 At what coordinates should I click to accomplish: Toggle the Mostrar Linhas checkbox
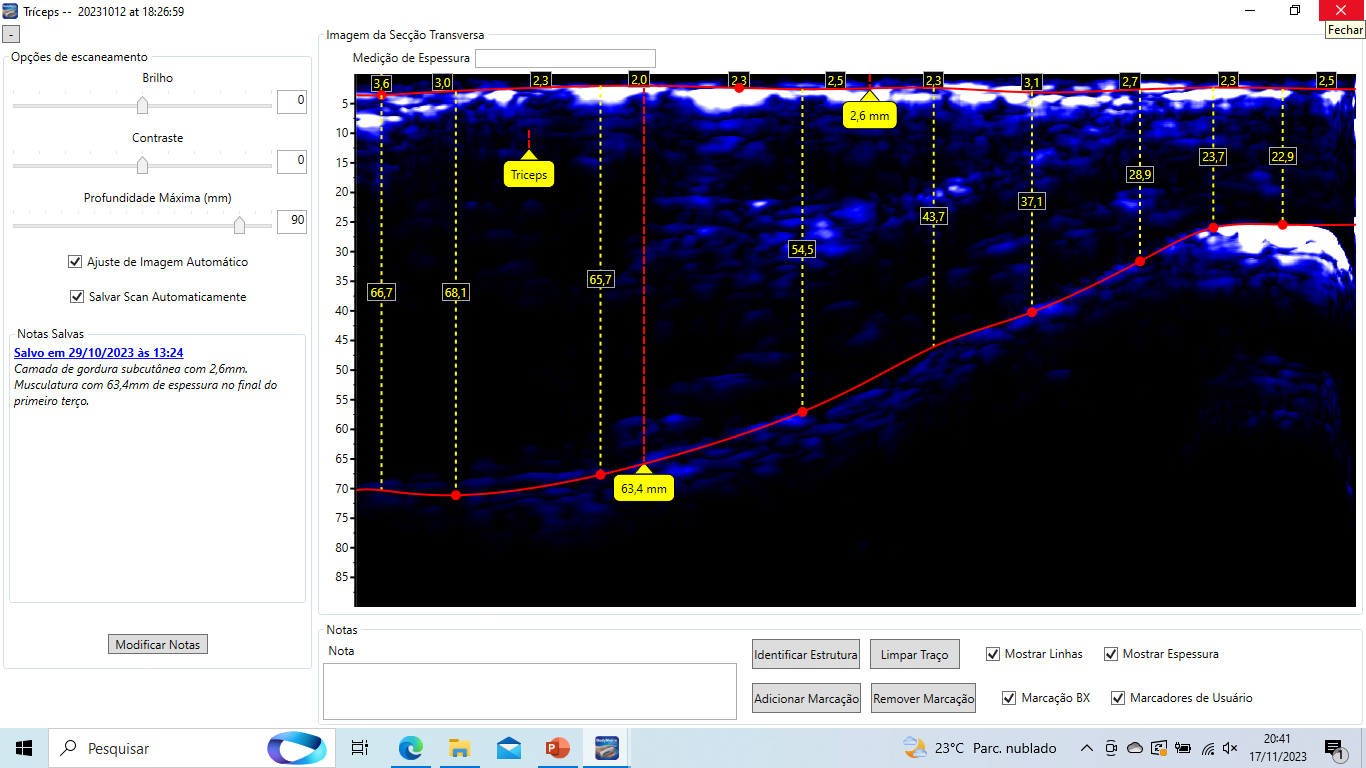[x=993, y=654]
